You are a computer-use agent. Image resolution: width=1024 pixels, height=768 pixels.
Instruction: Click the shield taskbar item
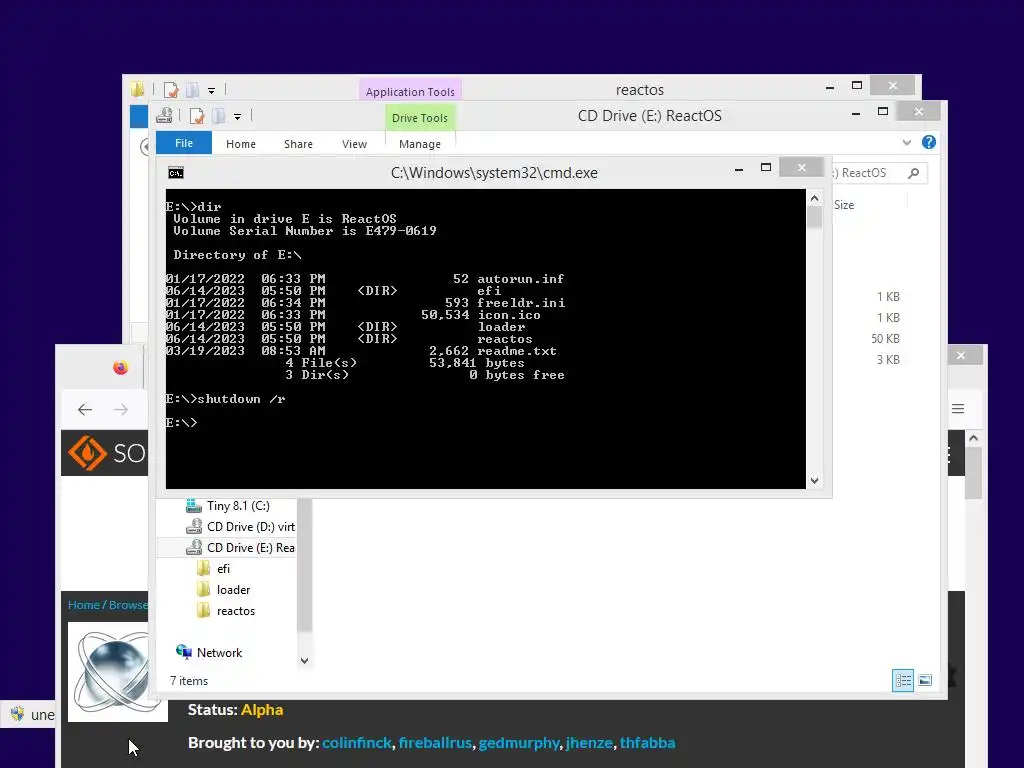29,714
